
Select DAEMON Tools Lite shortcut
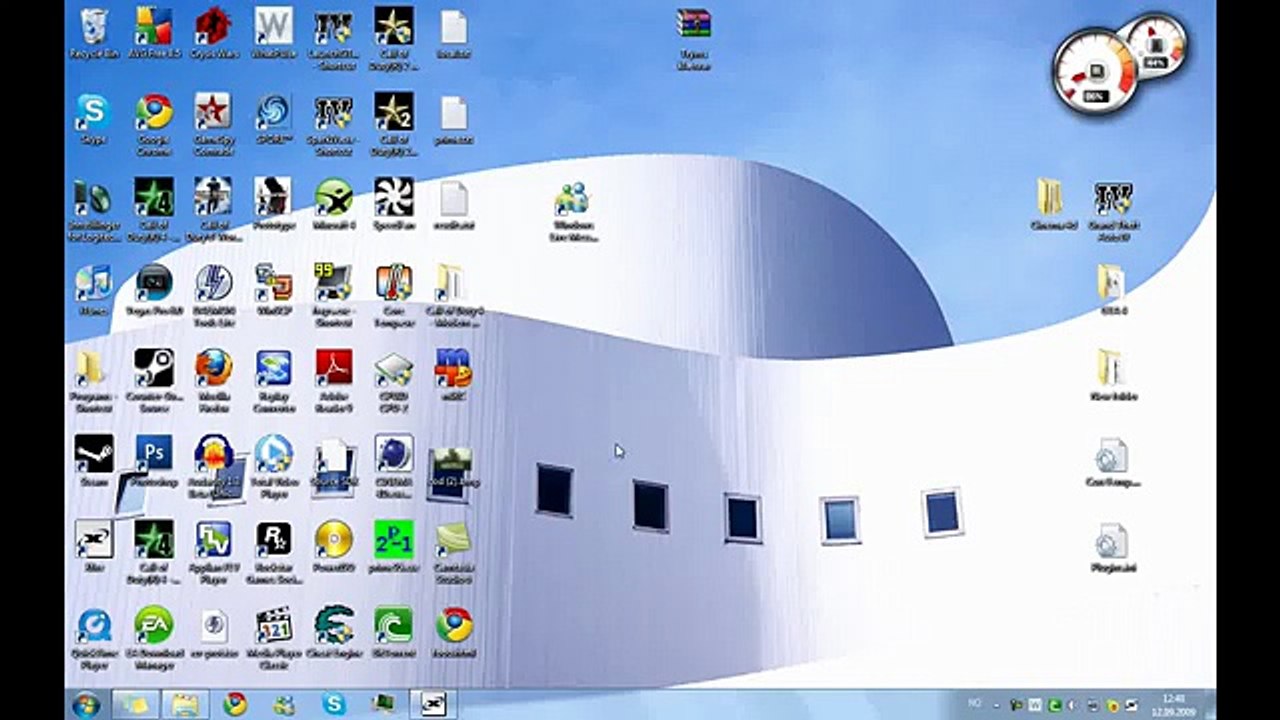pos(213,296)
